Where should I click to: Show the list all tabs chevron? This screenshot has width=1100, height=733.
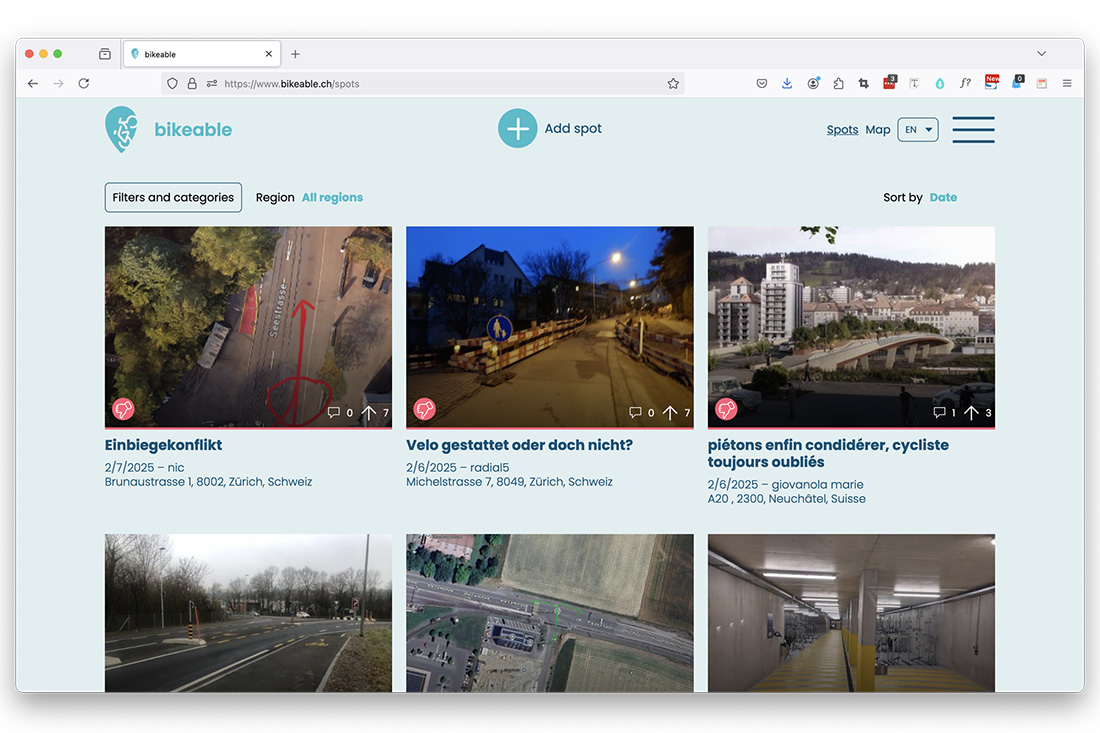point(1042,54)
